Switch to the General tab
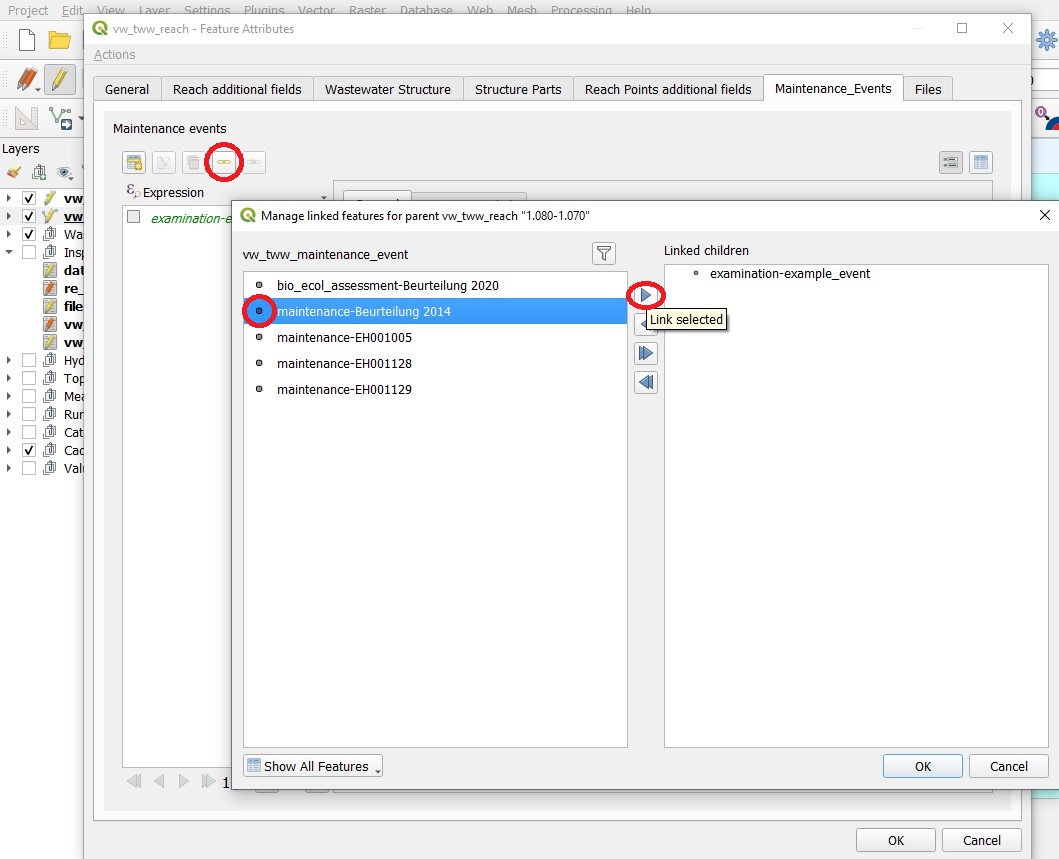Screen dimensions: 1059x859 click(x=127, y=89)
